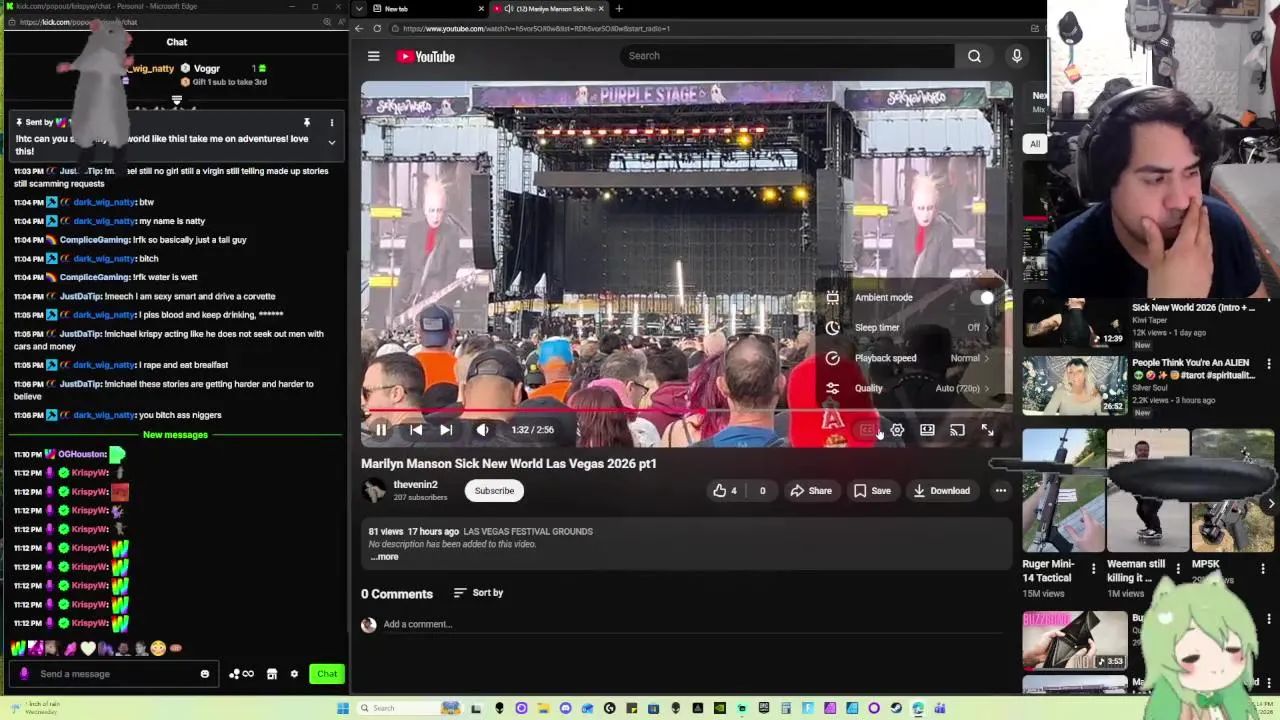
Task: Open more actions menu beside Download
Action: point(1001,491)
